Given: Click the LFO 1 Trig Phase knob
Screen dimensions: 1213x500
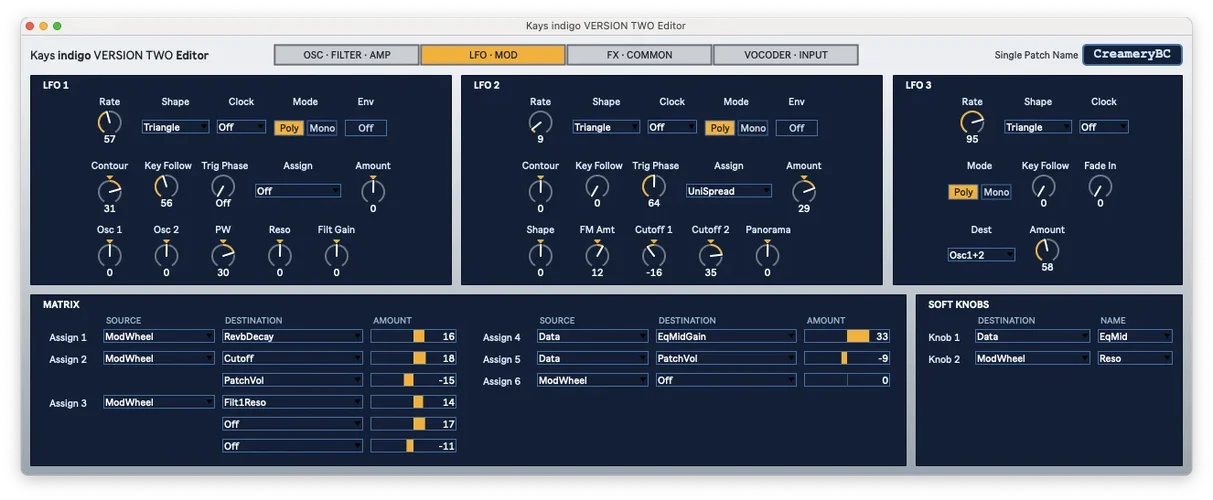Looking at the screenshot, I should pos(223,186).
